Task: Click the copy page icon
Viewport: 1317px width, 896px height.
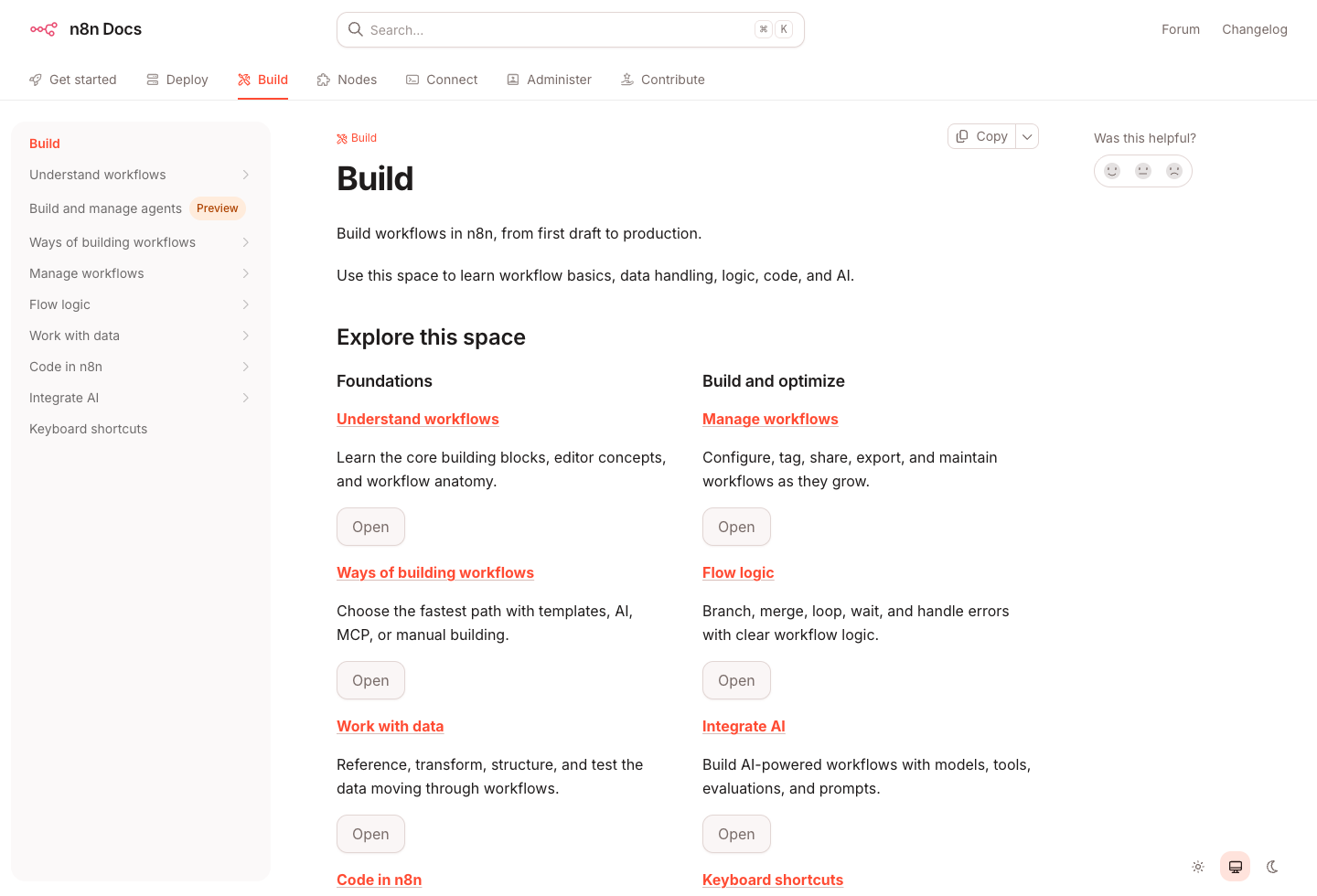Action: coord(962,136)
